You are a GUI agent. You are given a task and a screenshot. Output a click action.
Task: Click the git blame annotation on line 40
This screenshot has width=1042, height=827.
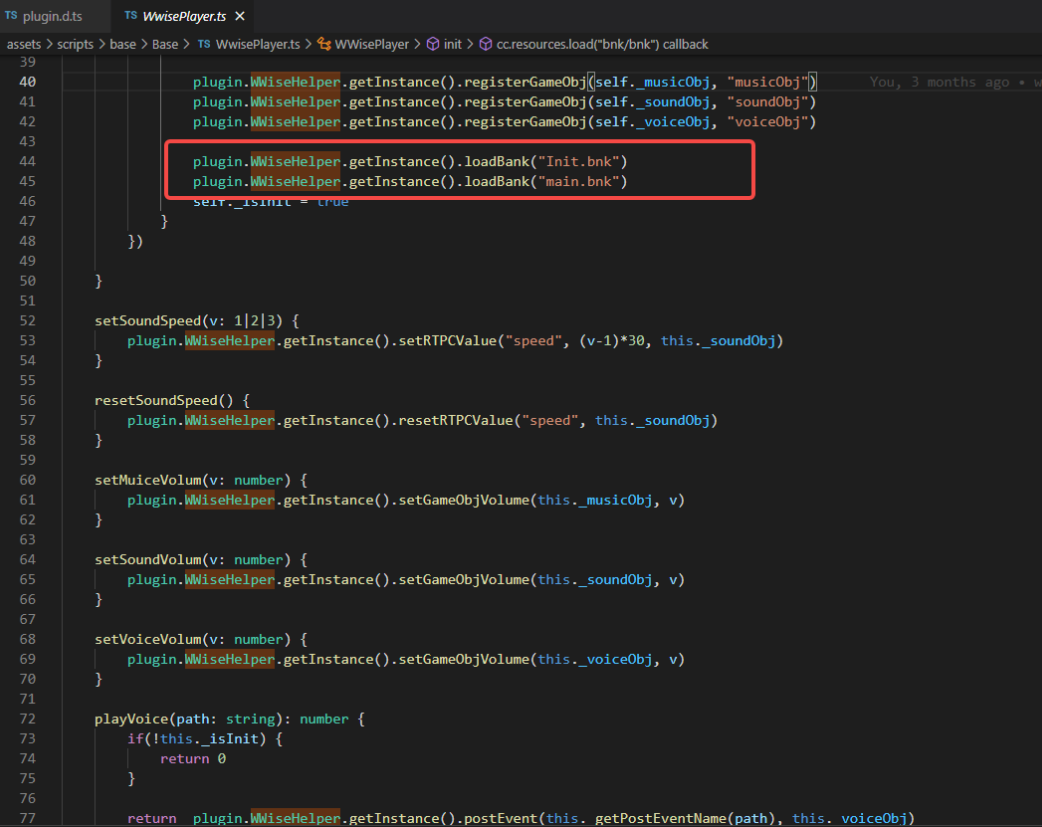[952, 82]
